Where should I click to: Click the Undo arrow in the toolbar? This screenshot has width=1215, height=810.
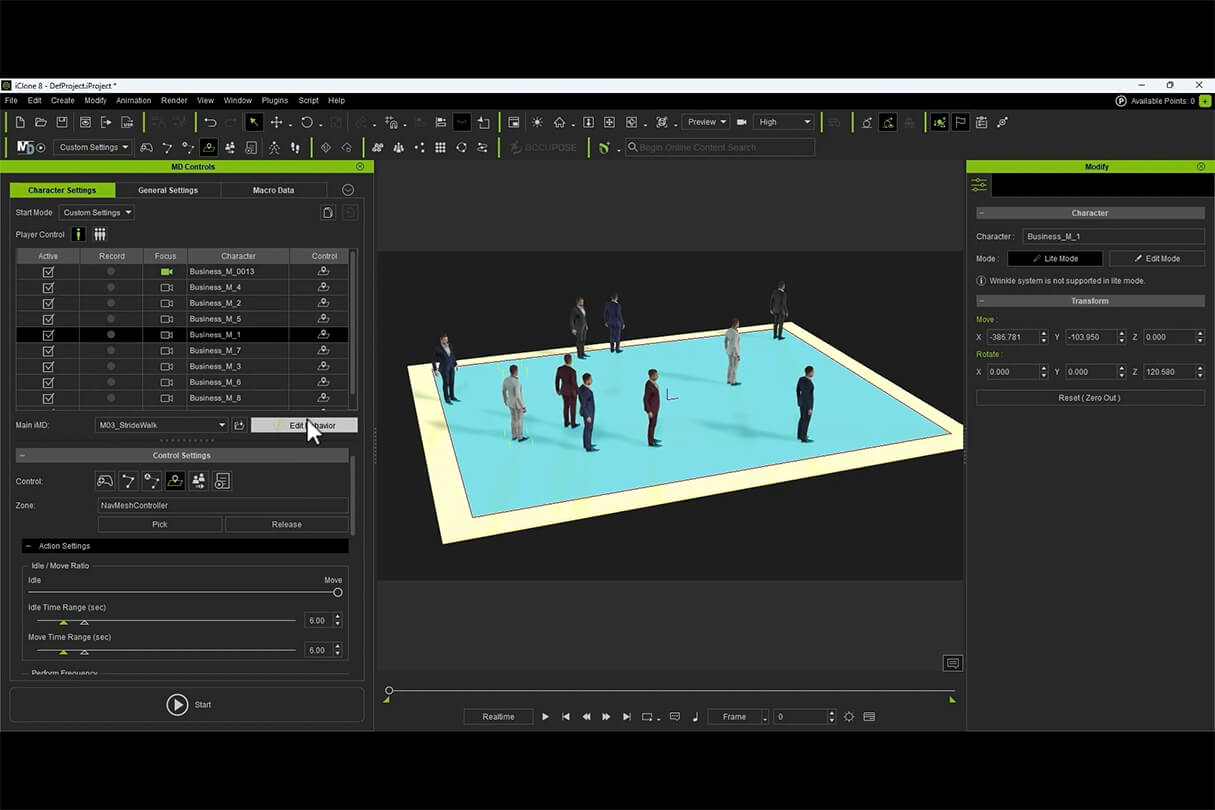[x=210, y=122]
